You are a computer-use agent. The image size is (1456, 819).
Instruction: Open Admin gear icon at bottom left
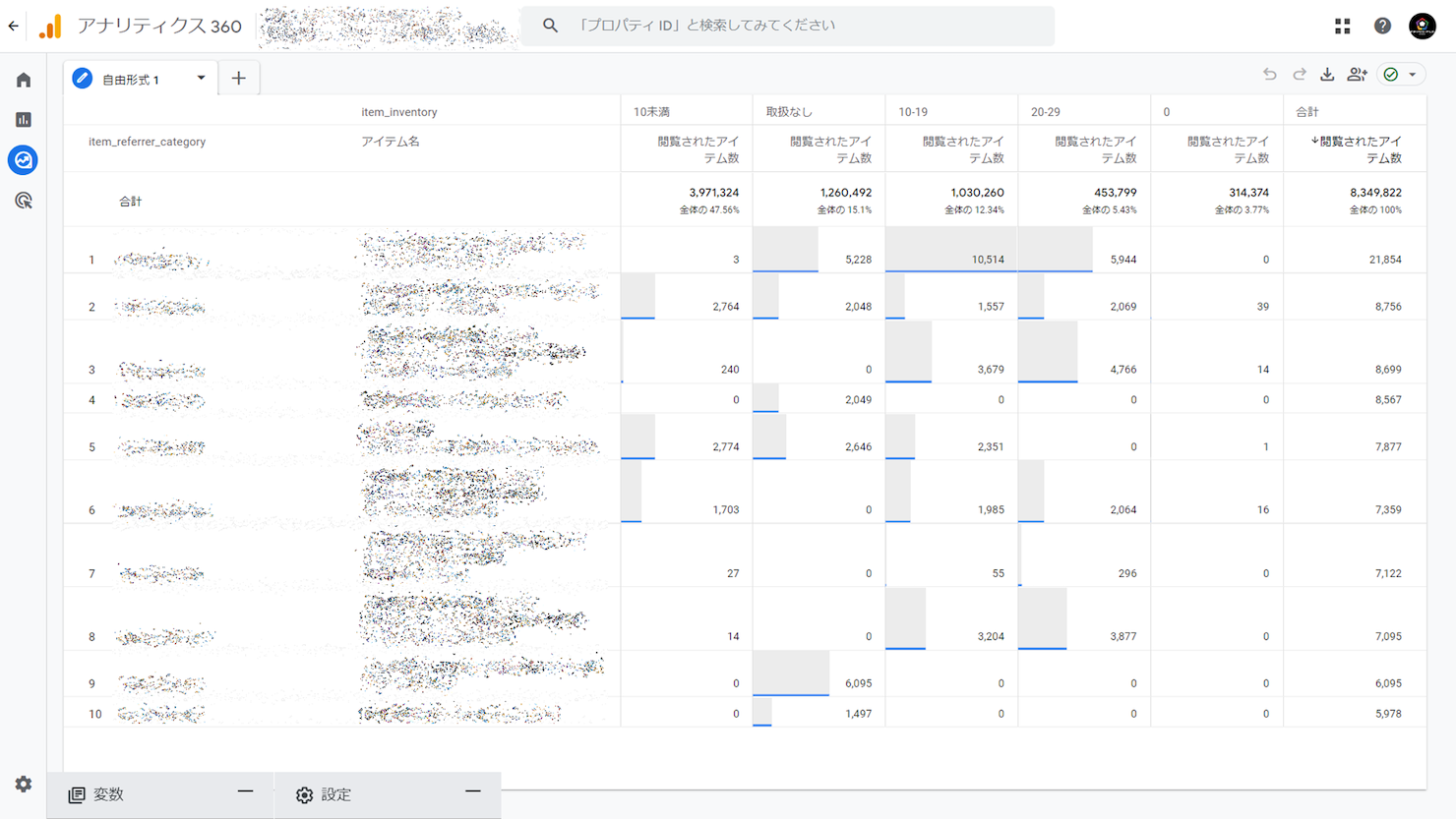pyautogui.click(x=24, y=784)
